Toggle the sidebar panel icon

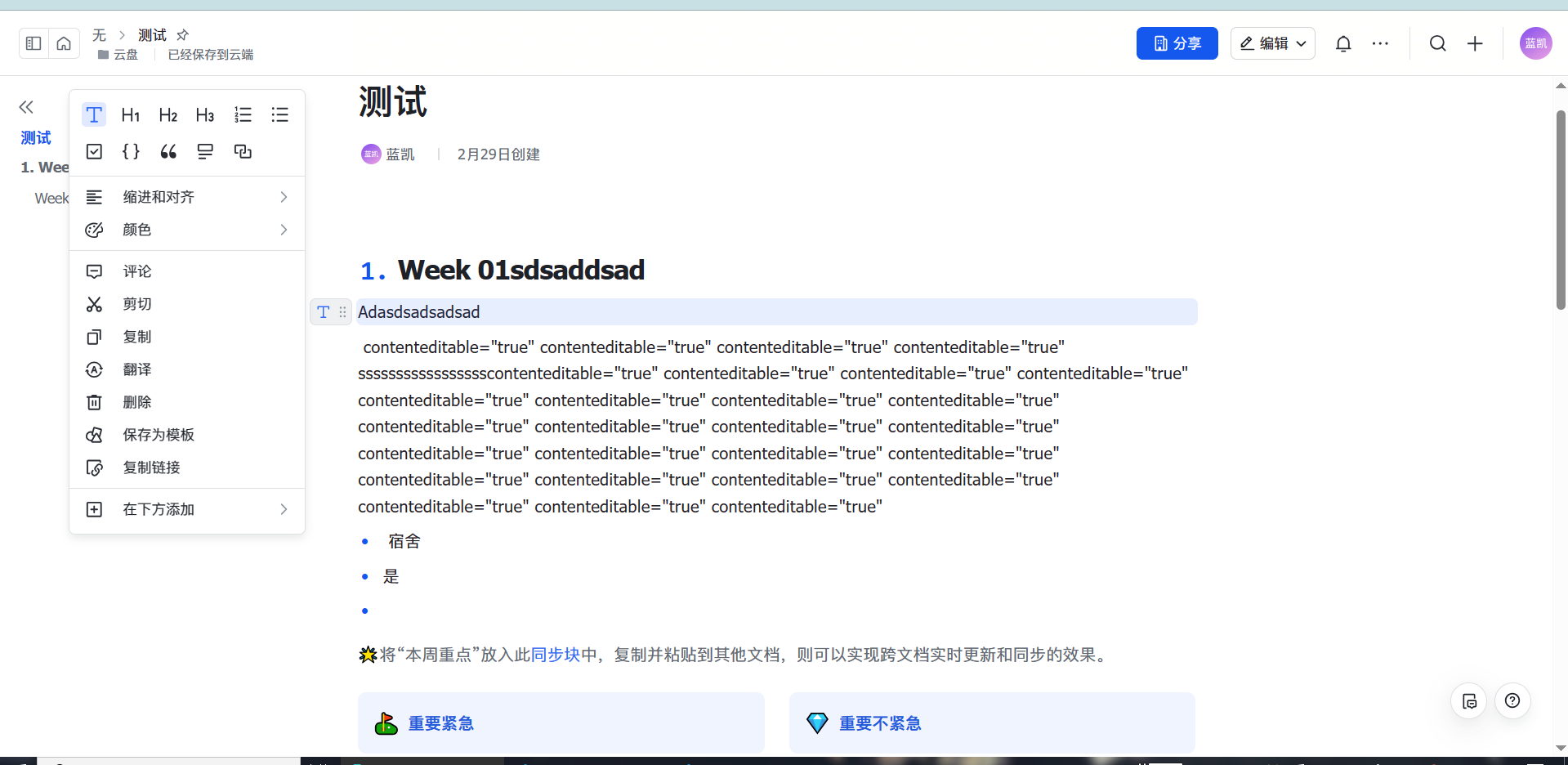click(34, 44)
